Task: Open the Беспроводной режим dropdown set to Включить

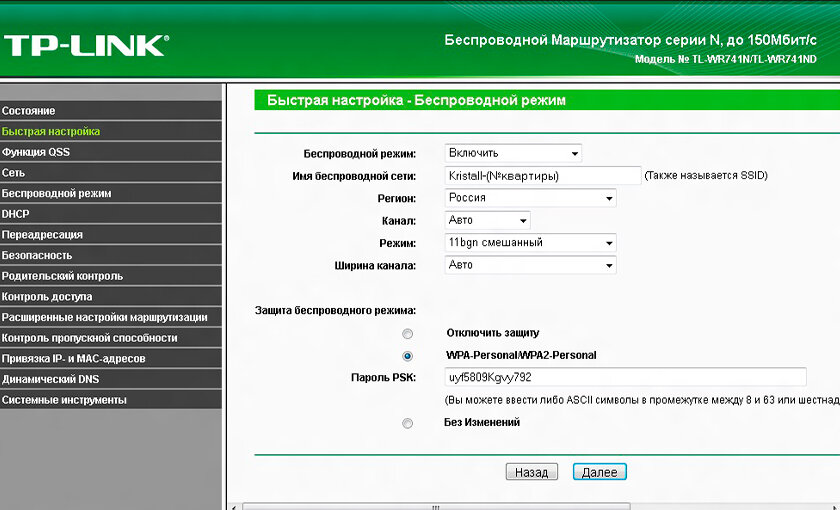Action: pyautogui.click(x=513, y=153)
